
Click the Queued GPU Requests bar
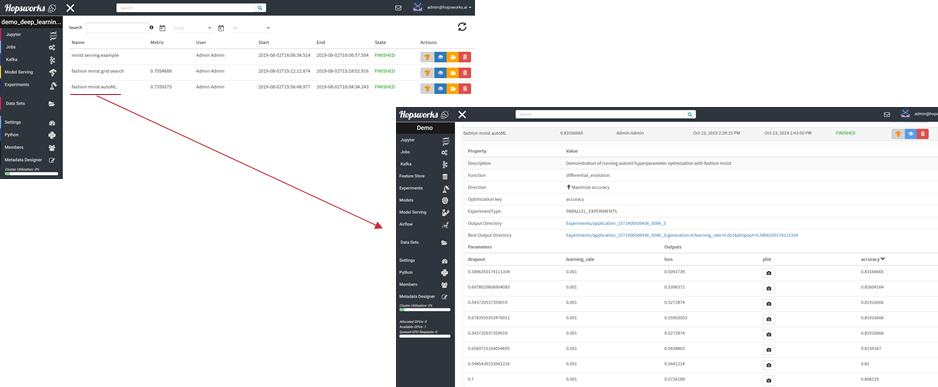pos(425,336)
